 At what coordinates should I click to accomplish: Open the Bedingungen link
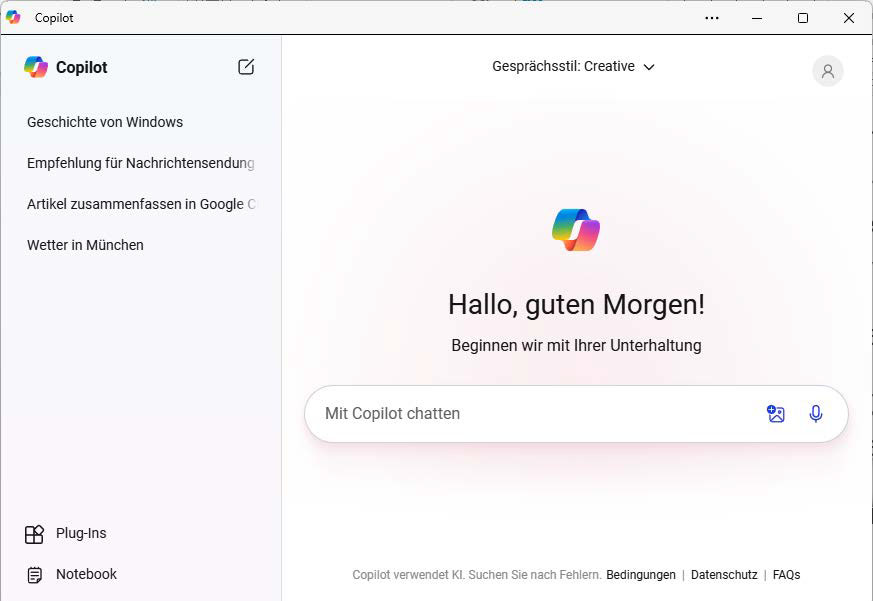(641, 575)
